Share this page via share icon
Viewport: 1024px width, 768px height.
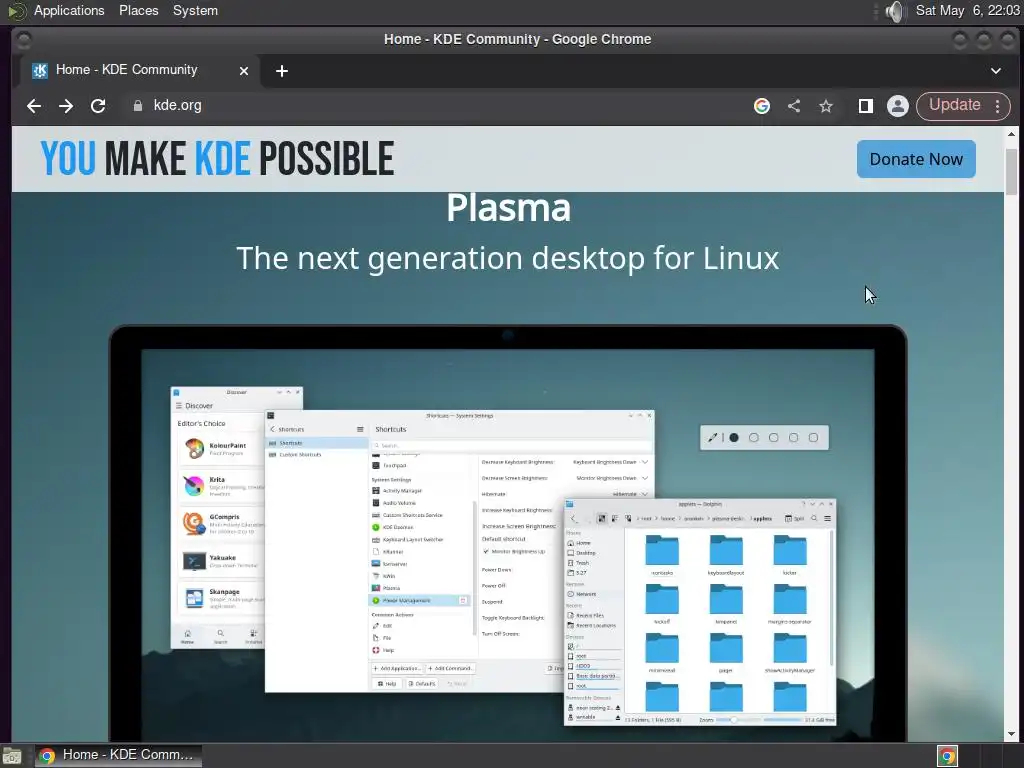[793, 106]
